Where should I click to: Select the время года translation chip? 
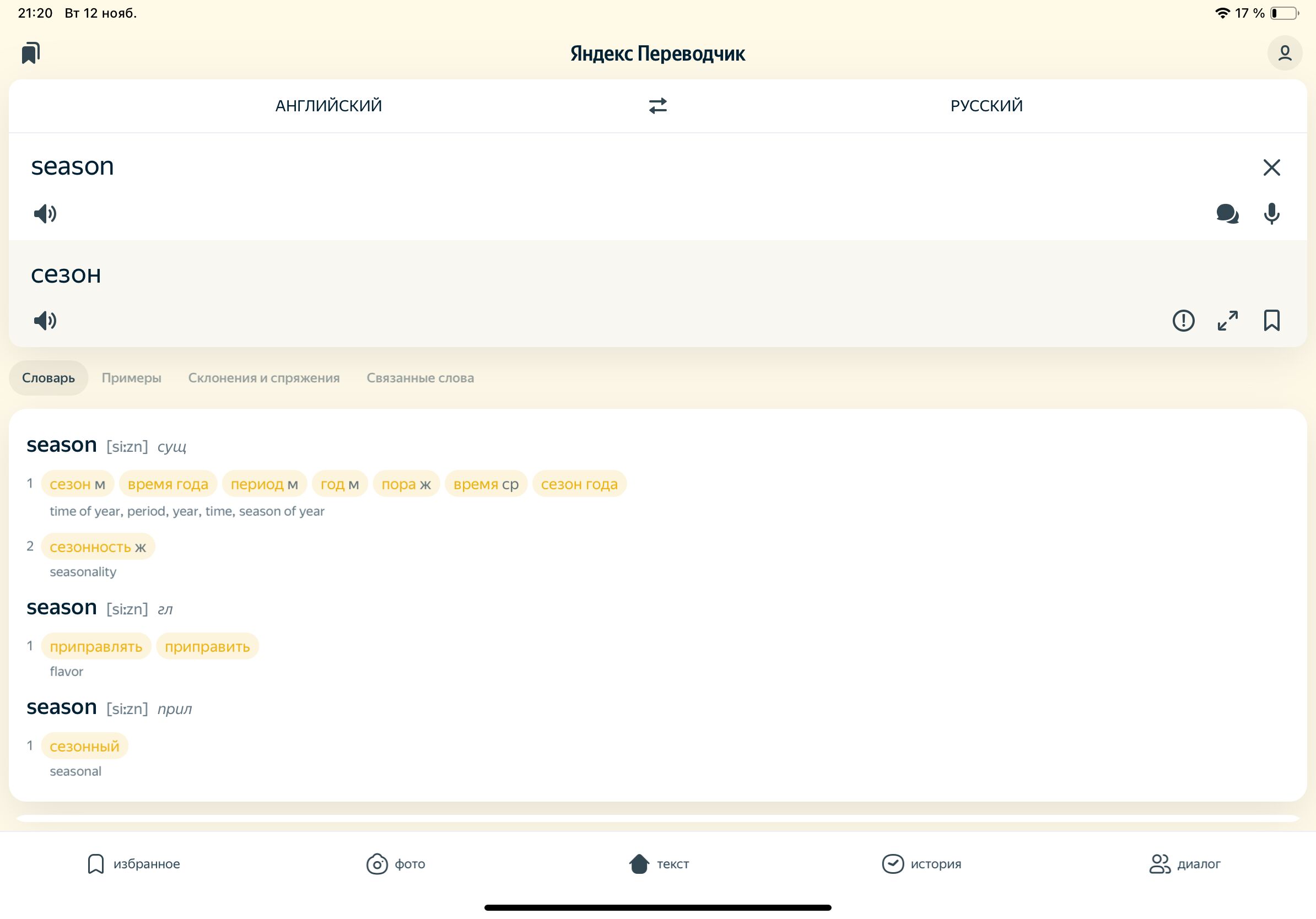168,484
